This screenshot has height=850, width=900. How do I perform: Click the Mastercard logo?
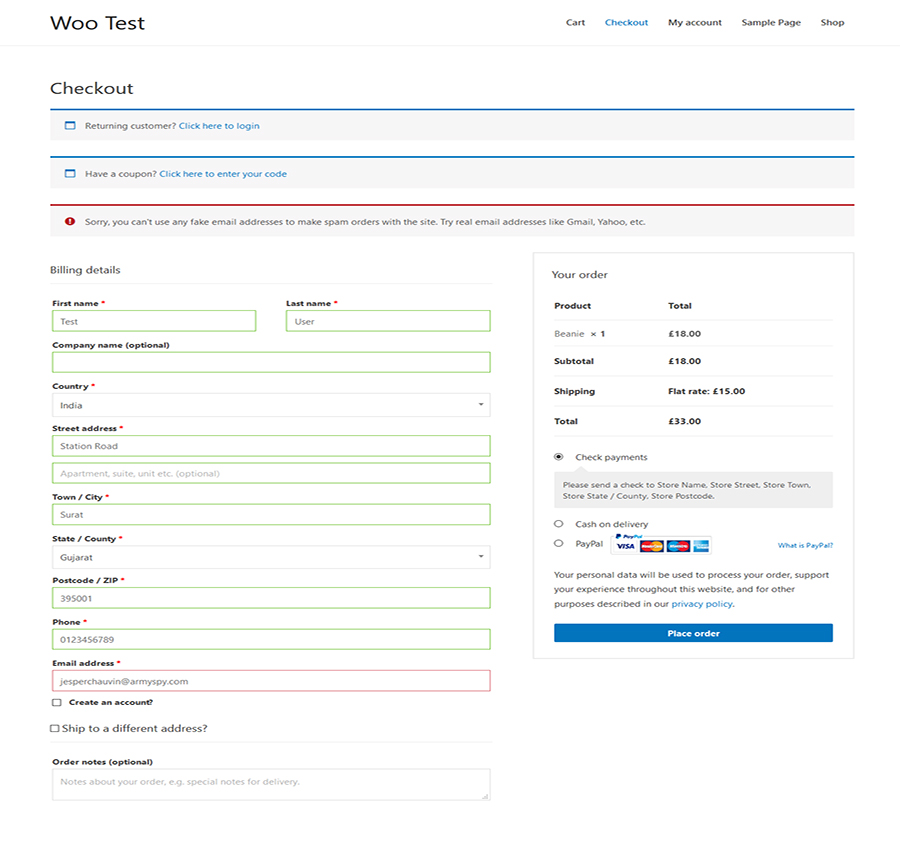tap(651, 546)
